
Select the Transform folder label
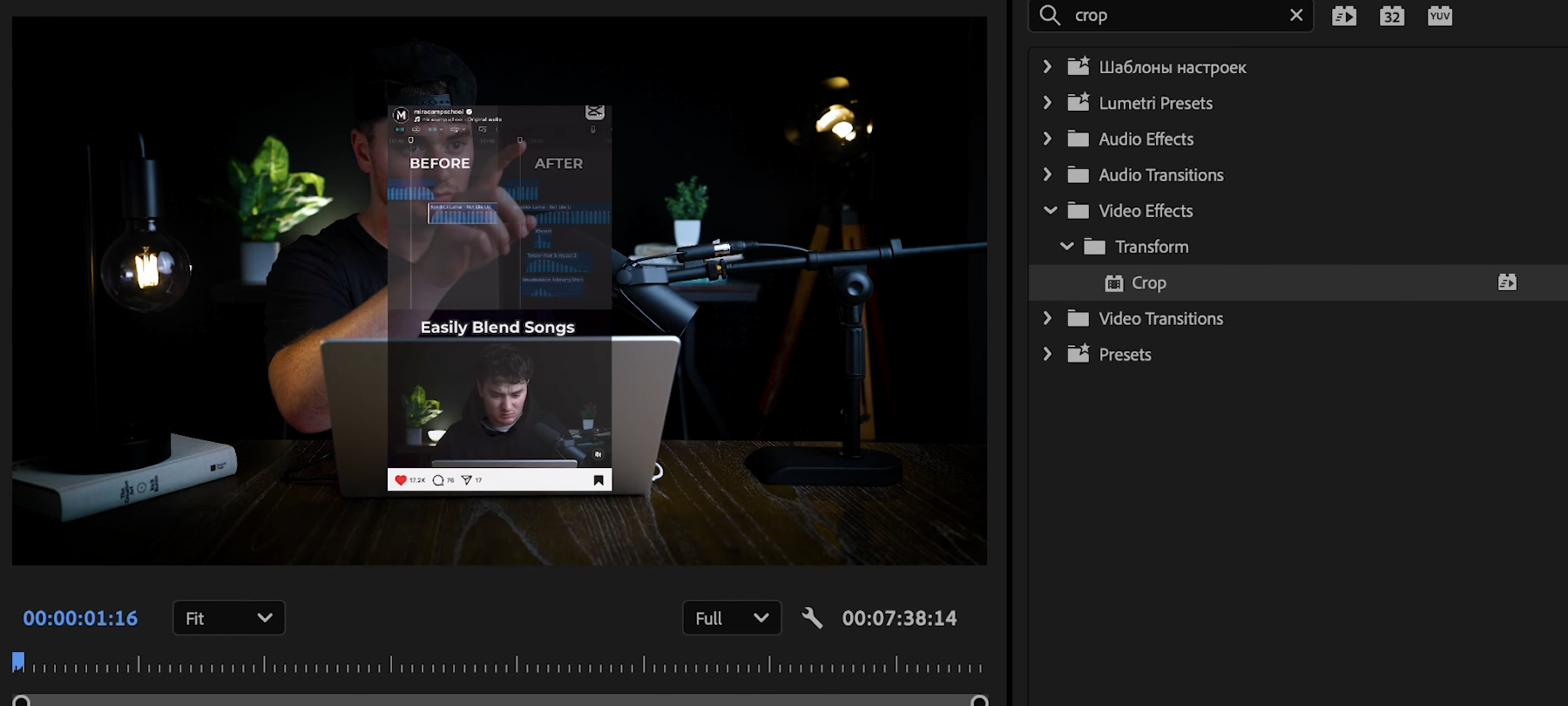pyautogui.click(x=1152, y=247)
